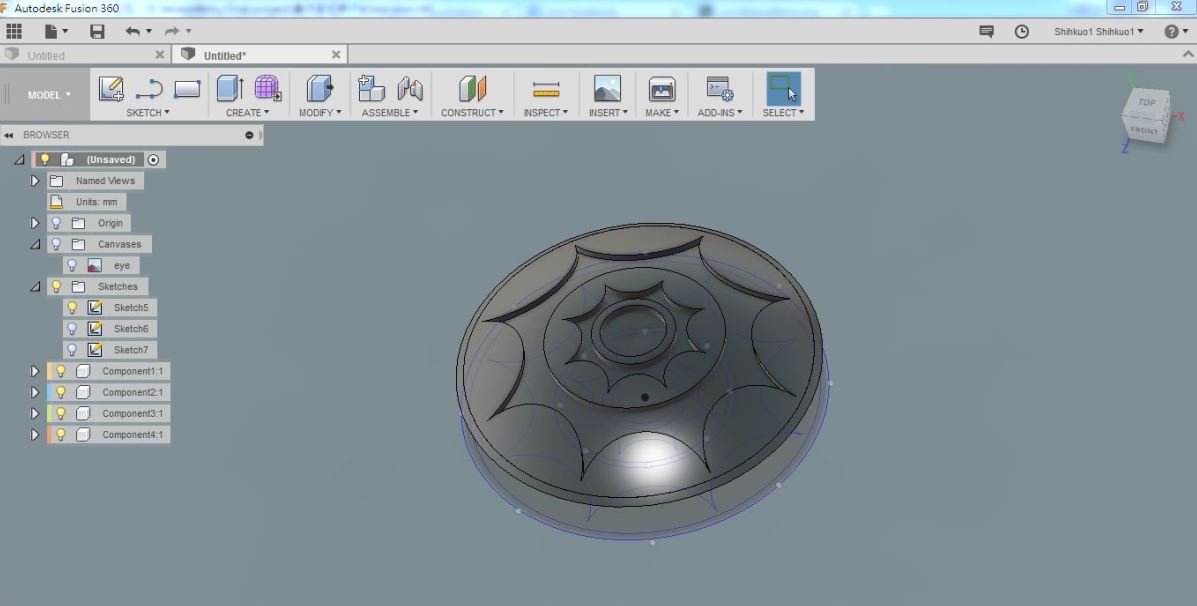Open the MAKE menu
Image resolution: width=1197 pixels, height=606 pixels.
pyautogui.click(x=662, y=112)
